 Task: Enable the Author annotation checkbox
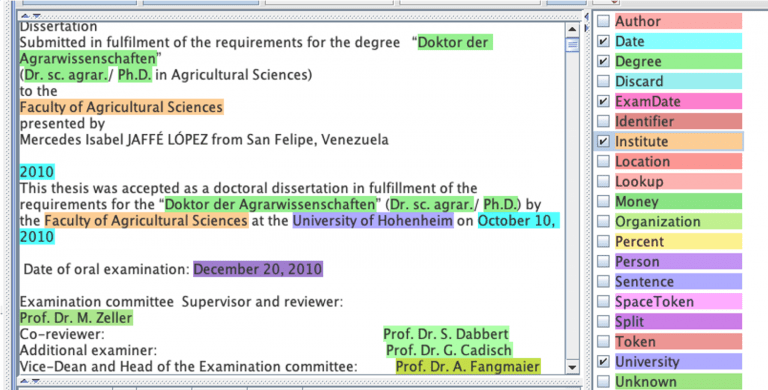pos(603,21)
